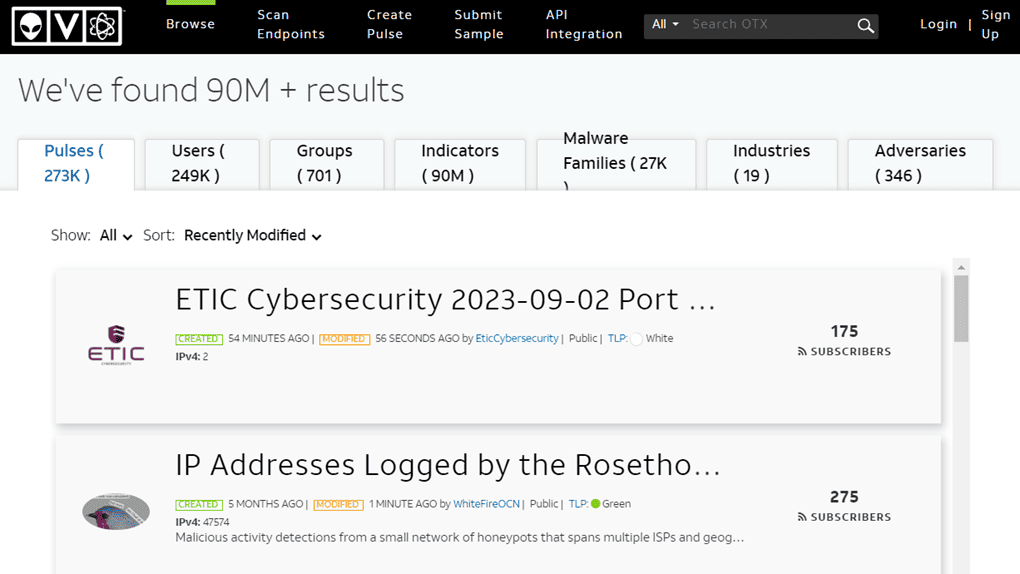Switch to the Groups (701) tab
The height and width of the screenshot is (574, 1020).
pyautogui.click(x=327, y=164)
